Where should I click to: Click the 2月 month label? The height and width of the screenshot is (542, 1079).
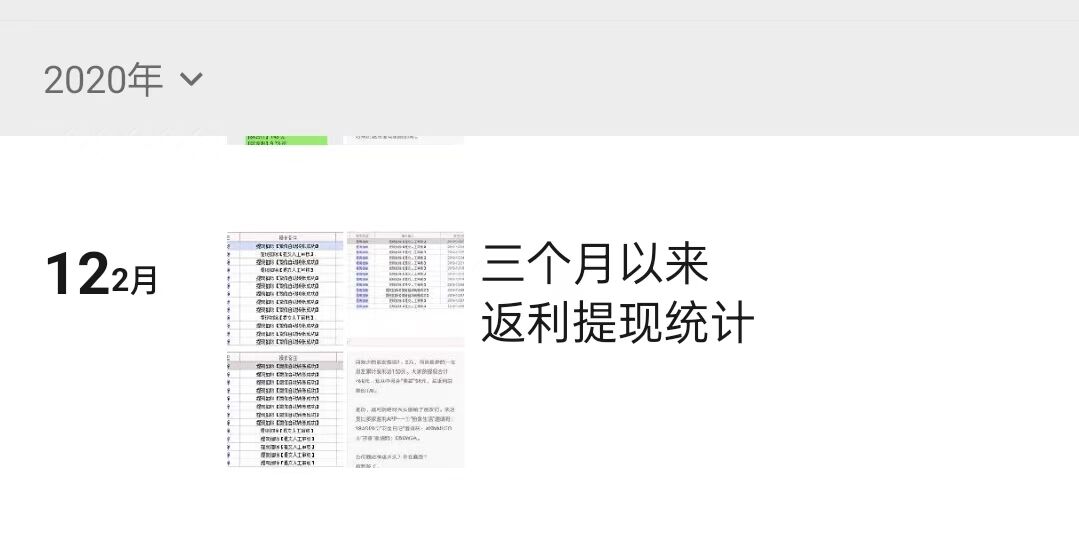(134, 281)
